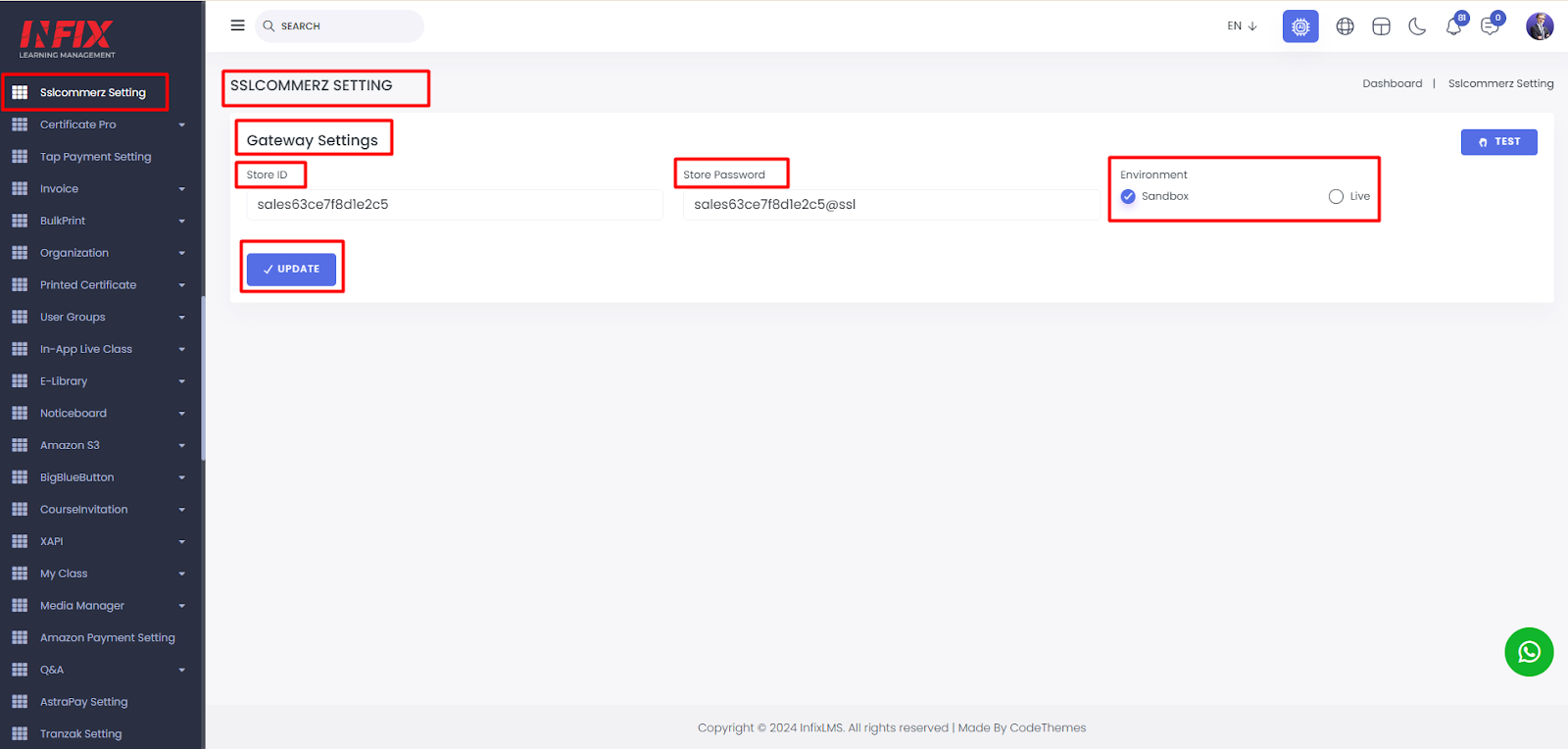Click the sidebar vertical scrollbar
This screenshot has height=749, width=1568.
coord(203,378)
